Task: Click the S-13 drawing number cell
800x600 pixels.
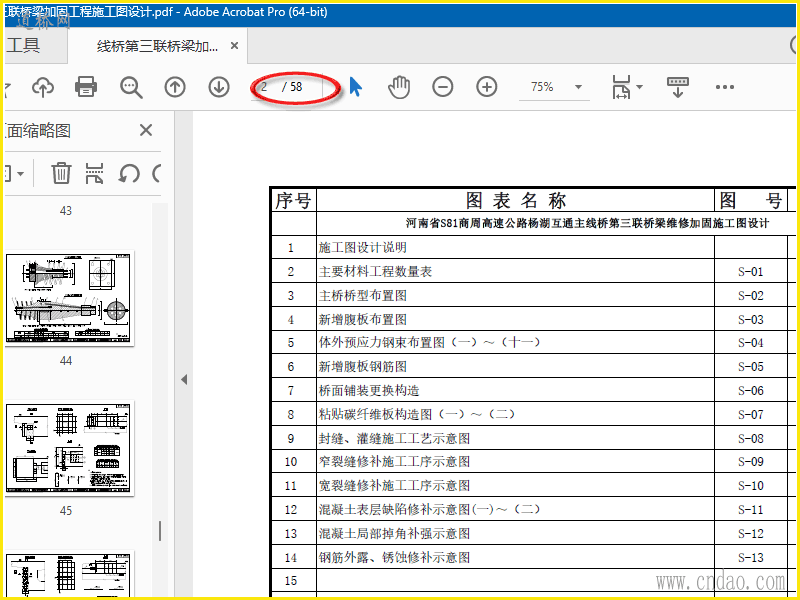Action: 751,558
